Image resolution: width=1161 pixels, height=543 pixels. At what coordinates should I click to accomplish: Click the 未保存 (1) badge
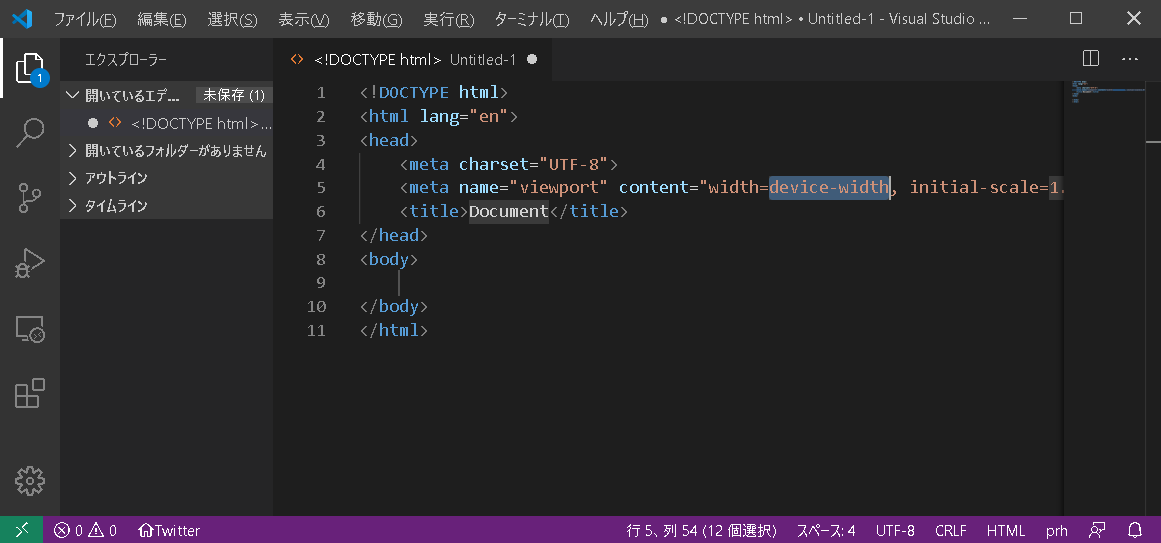point(234,96)
